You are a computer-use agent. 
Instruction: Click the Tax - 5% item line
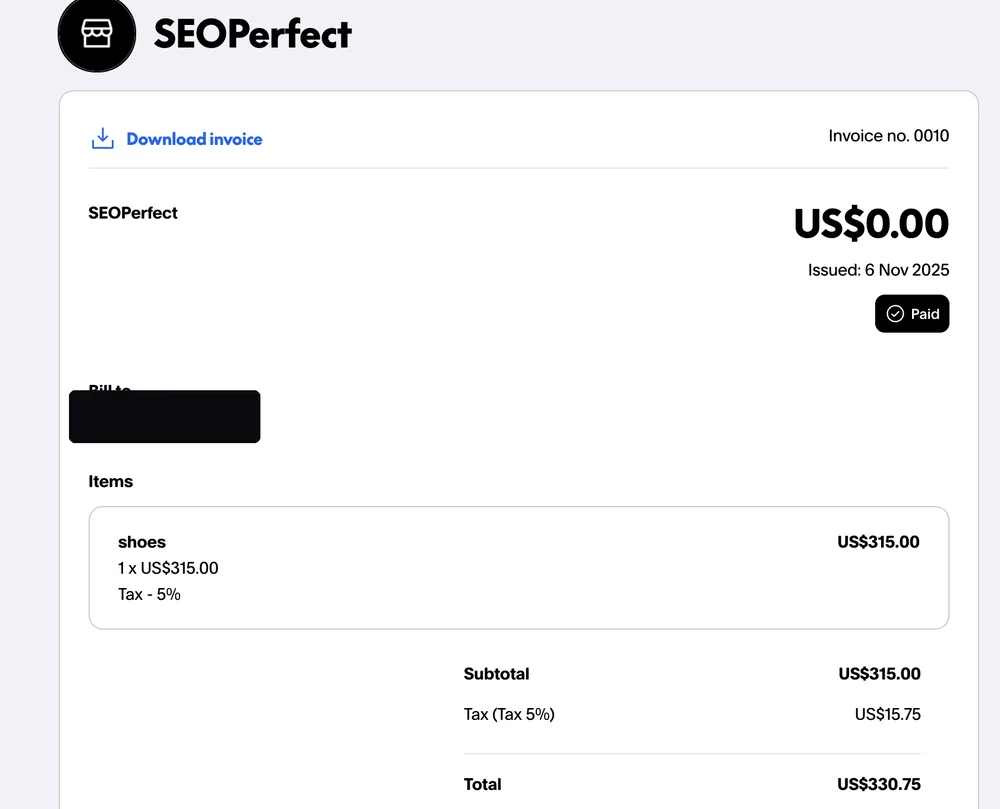pyautogui.click(x=149, y=594)
